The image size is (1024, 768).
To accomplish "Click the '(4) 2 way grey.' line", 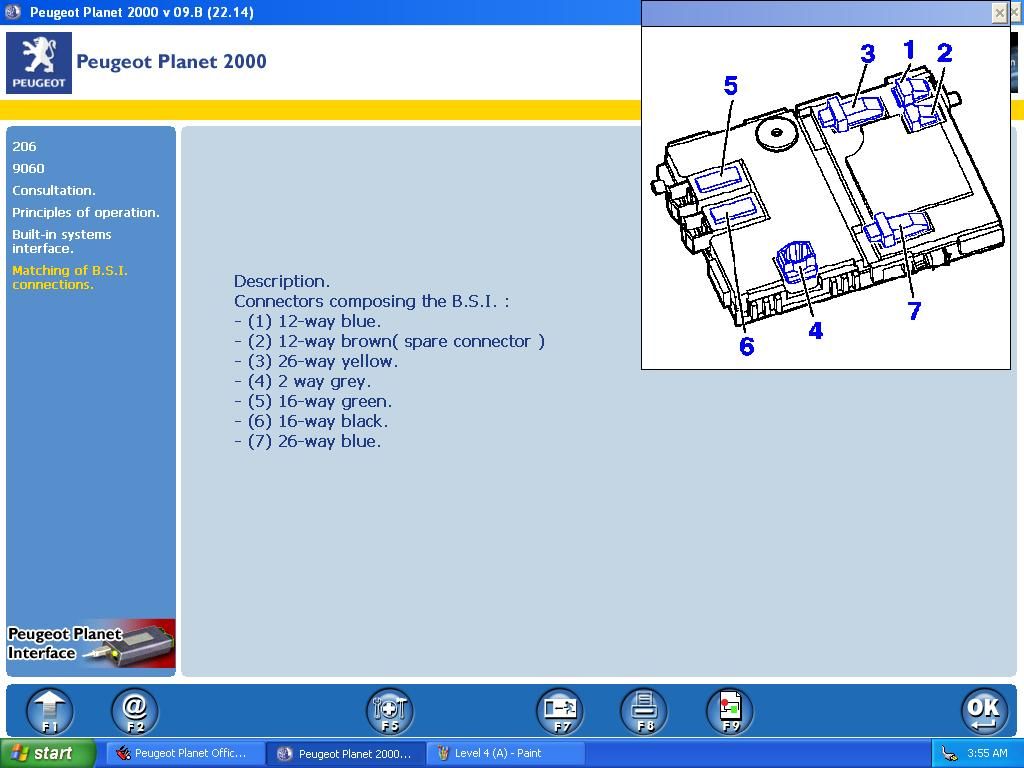I will 302,381.
